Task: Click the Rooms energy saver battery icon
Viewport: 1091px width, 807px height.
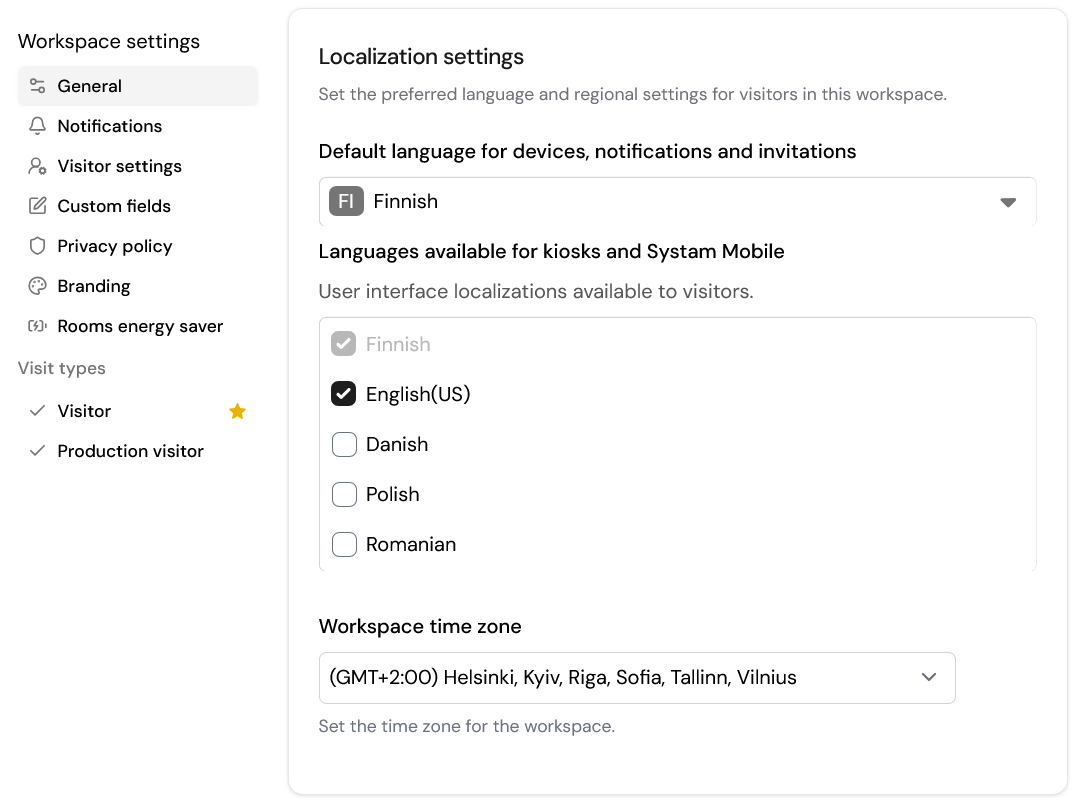Action: [38, 326]
